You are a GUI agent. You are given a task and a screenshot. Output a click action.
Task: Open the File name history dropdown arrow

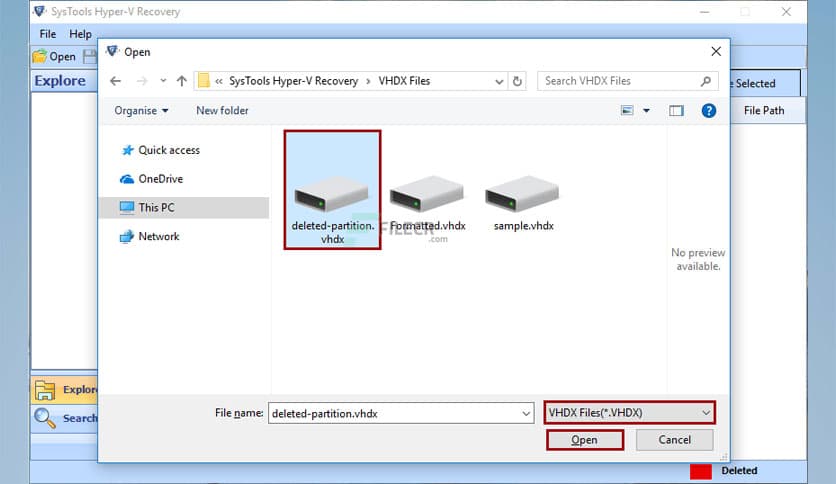pyautogui.click(x=526, y=413)
